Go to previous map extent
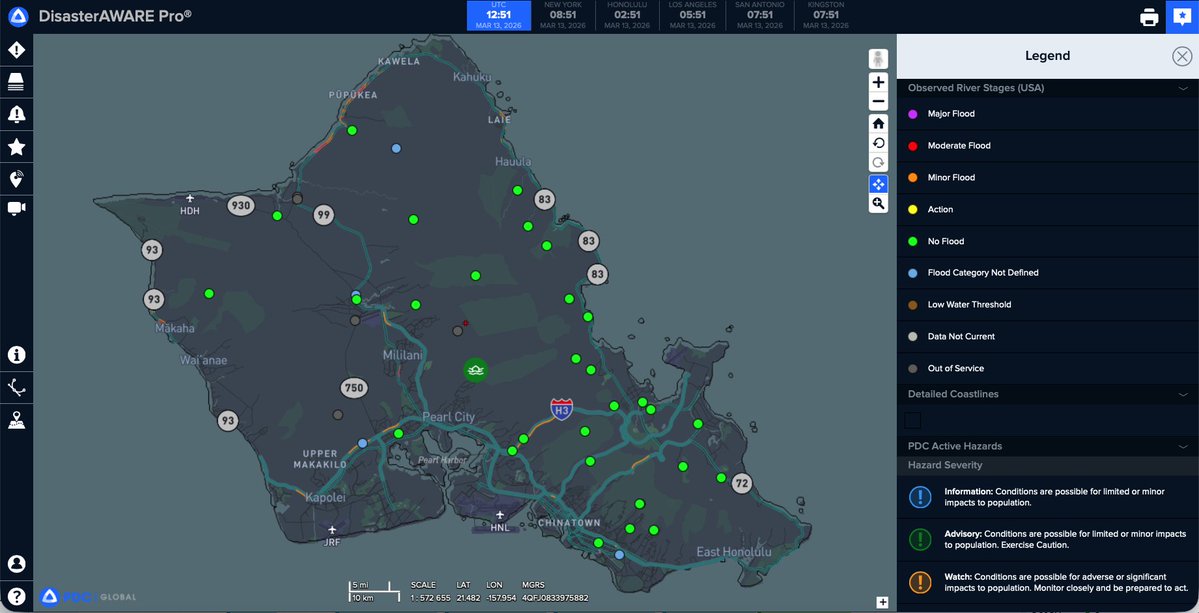The height and width of the screenshot is (613, 1199). pyautogui.click(x=879, y=143)
